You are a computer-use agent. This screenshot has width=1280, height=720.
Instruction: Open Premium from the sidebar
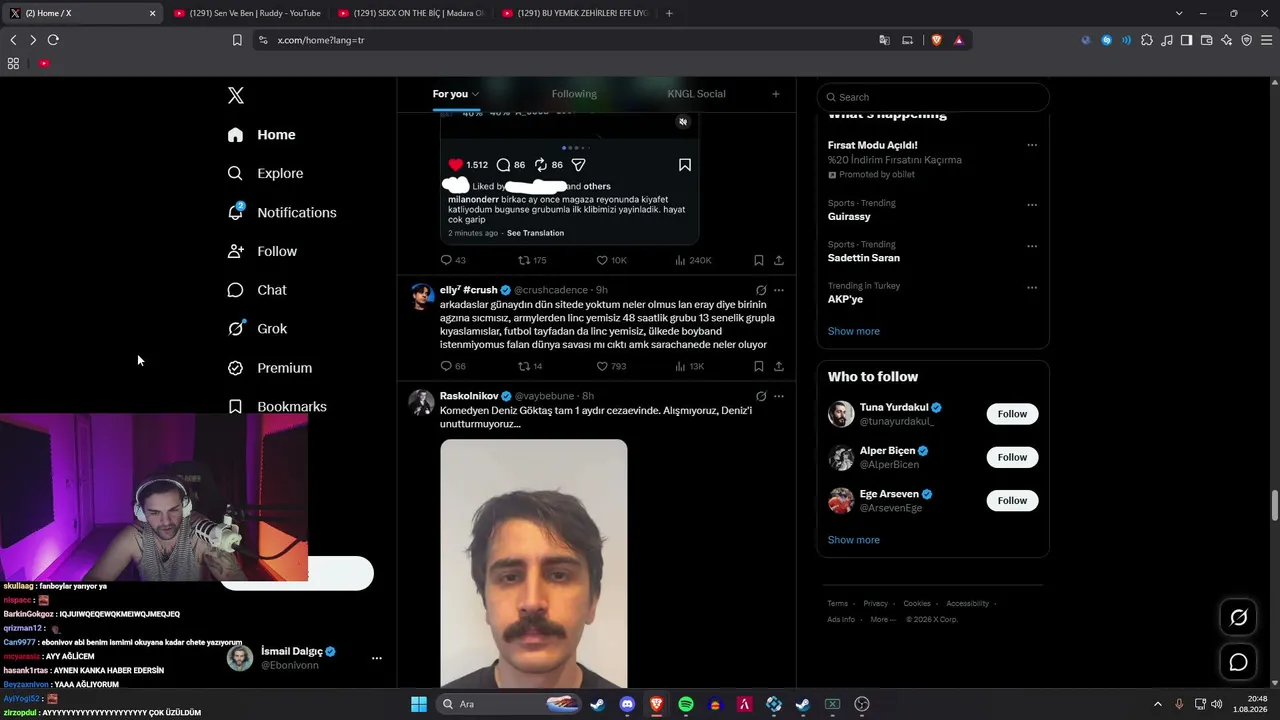click(270, 368)
